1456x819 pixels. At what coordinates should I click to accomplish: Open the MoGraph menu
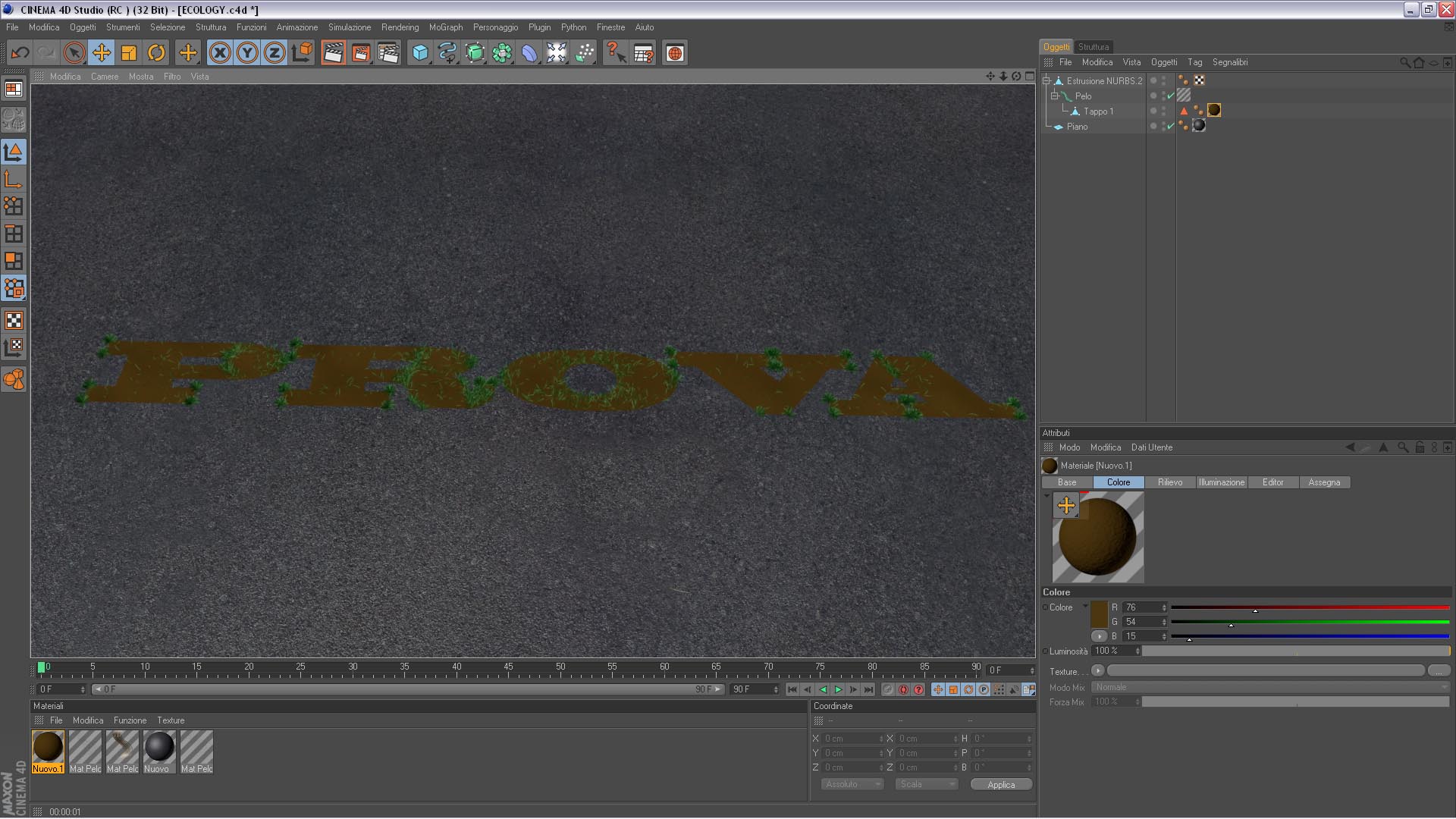pos(445,27)
